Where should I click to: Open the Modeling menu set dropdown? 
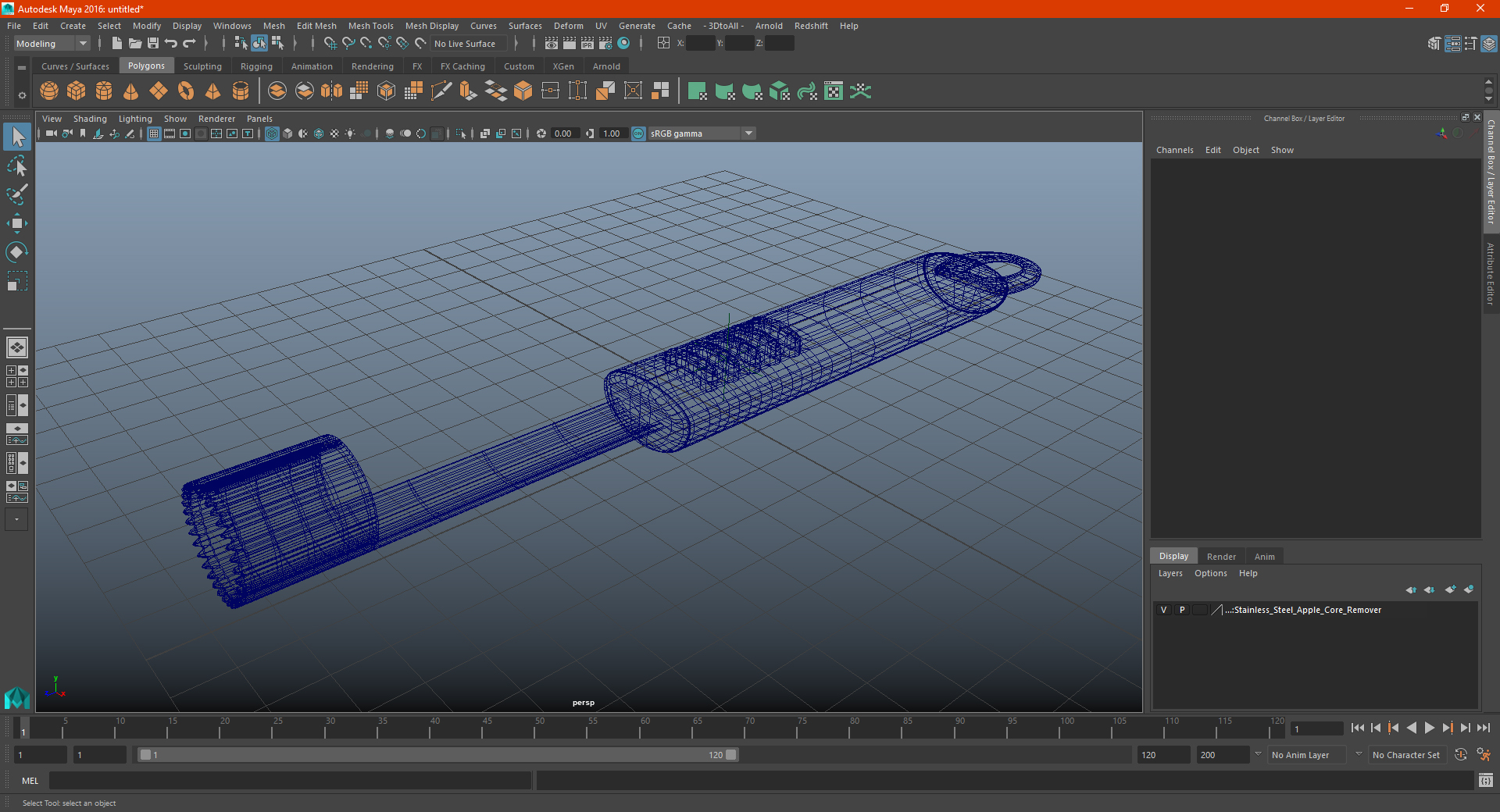[x=52, y=44]
